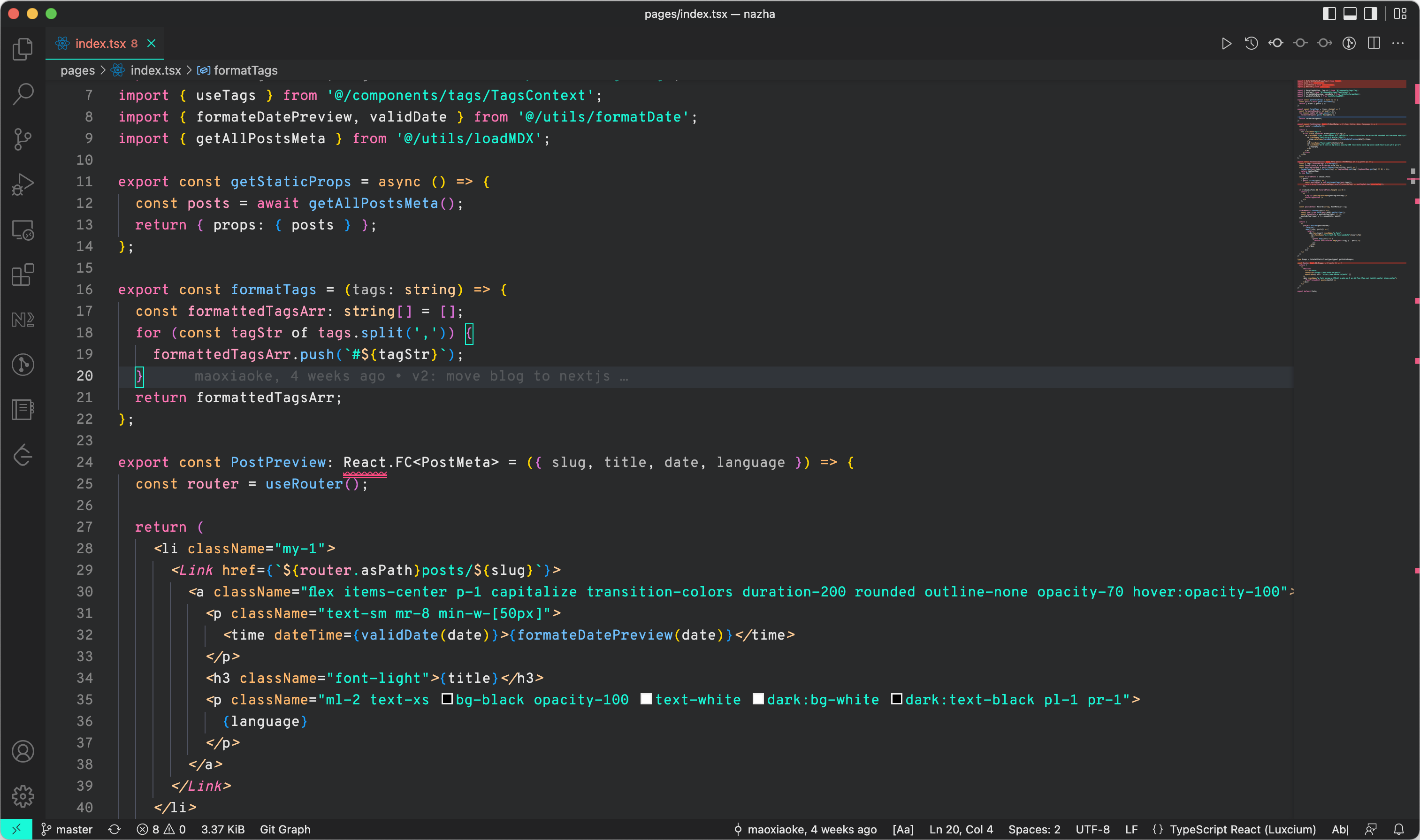Open the Search view in the activity bar
The width and height of the screenshot is (1420, 840).
[x=23, y=94]
